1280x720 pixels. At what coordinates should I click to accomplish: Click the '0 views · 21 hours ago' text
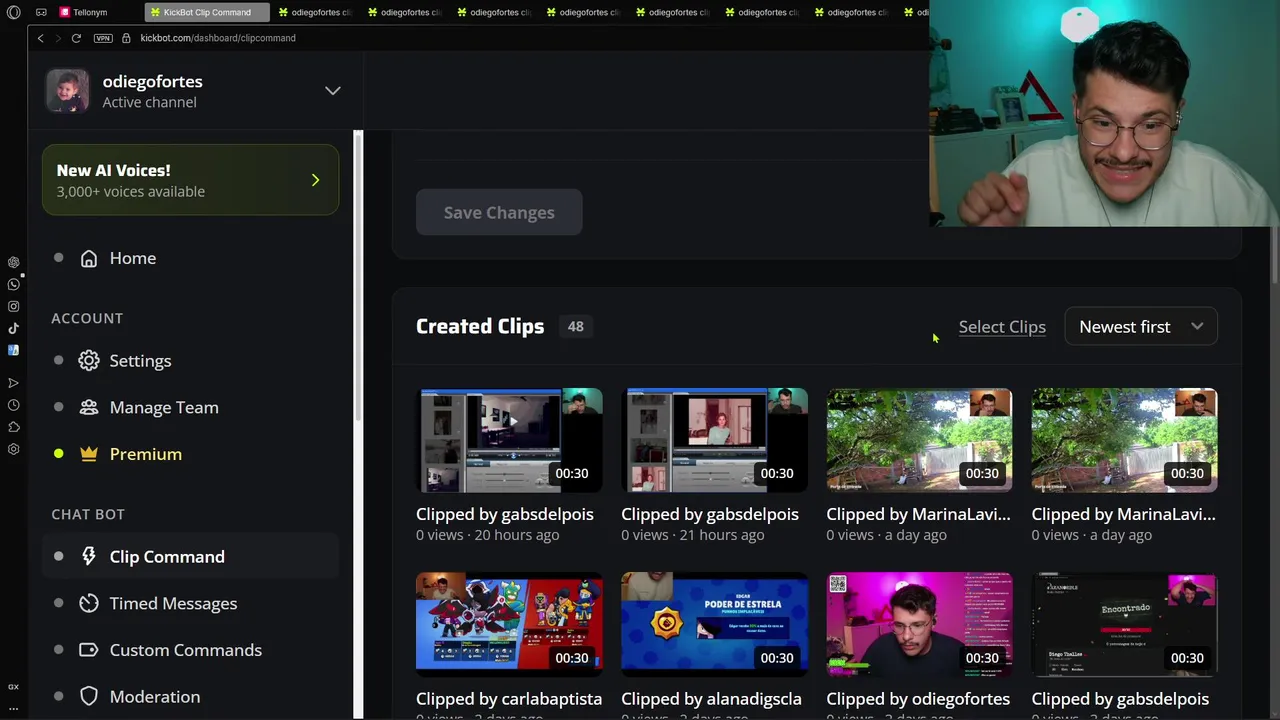692,535
